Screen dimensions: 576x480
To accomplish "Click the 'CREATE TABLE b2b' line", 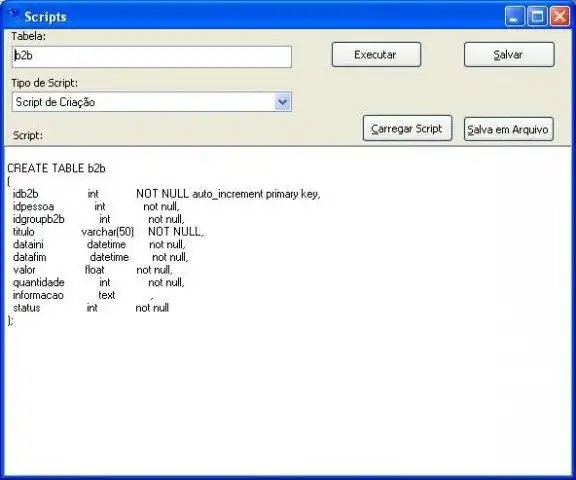I will [x=56, y=168].
